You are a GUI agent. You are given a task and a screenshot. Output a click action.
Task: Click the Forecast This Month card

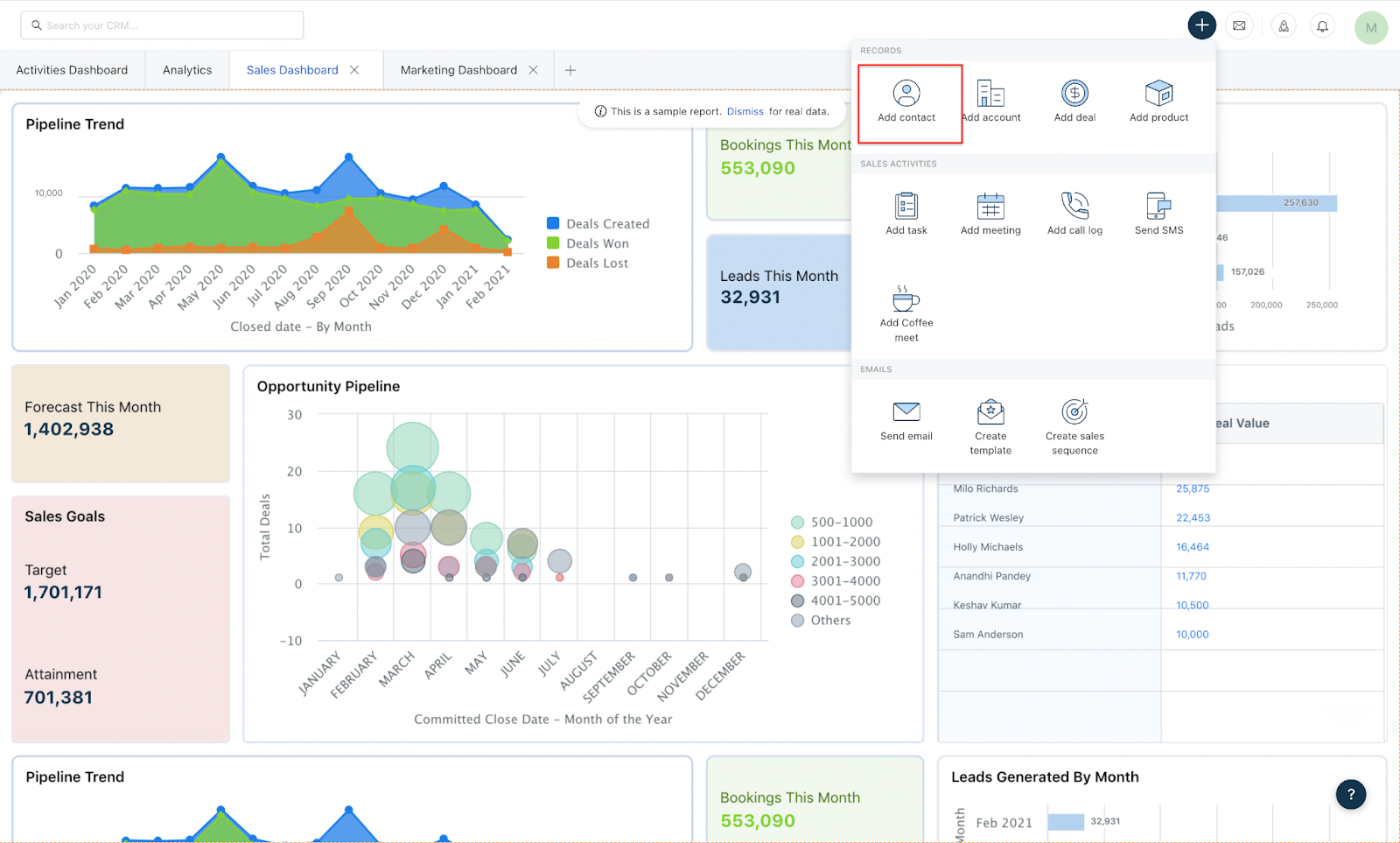click(x=121, y=424)
